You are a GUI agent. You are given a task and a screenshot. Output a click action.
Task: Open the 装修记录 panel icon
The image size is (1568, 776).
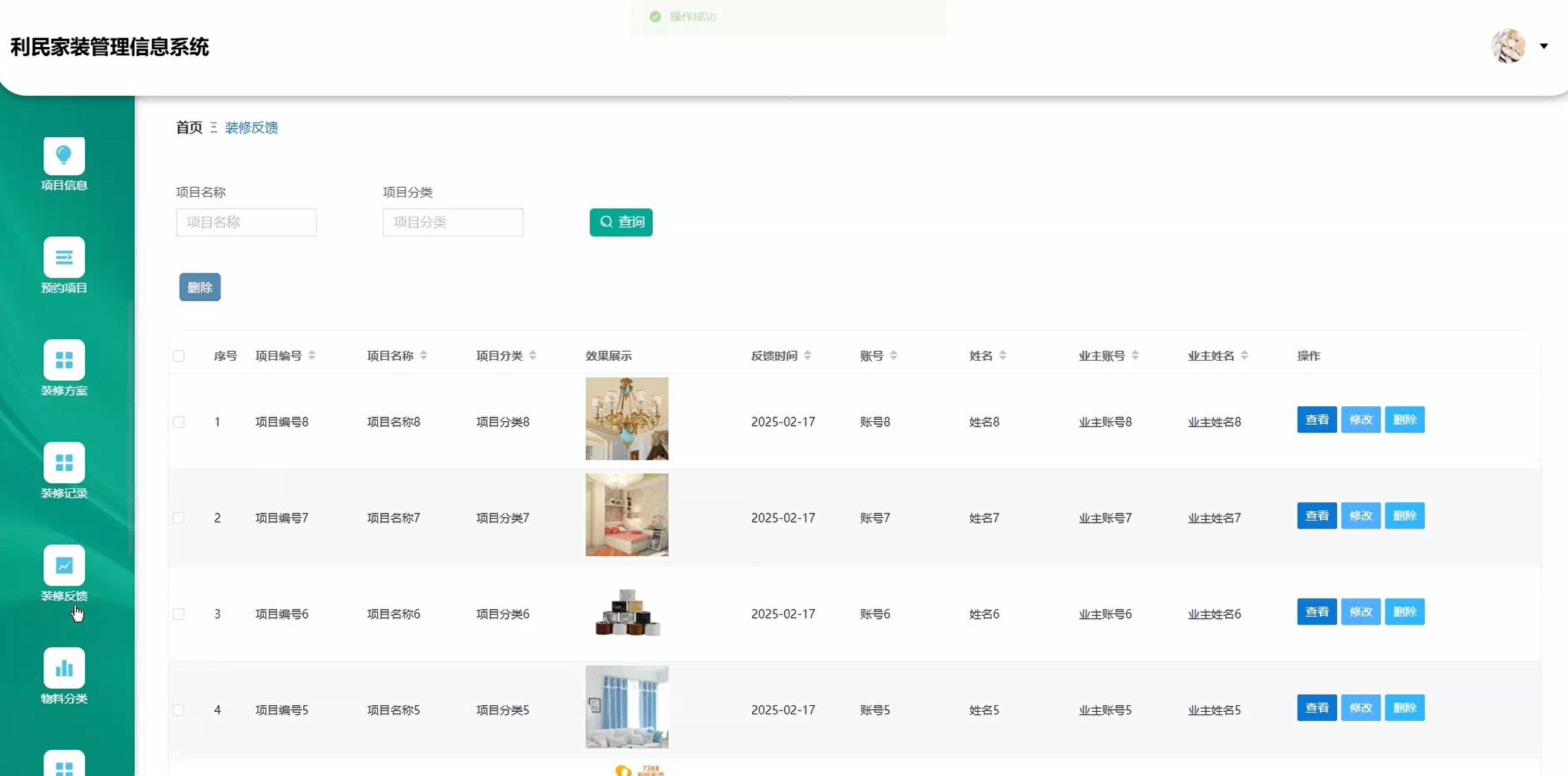click(64, 463)
